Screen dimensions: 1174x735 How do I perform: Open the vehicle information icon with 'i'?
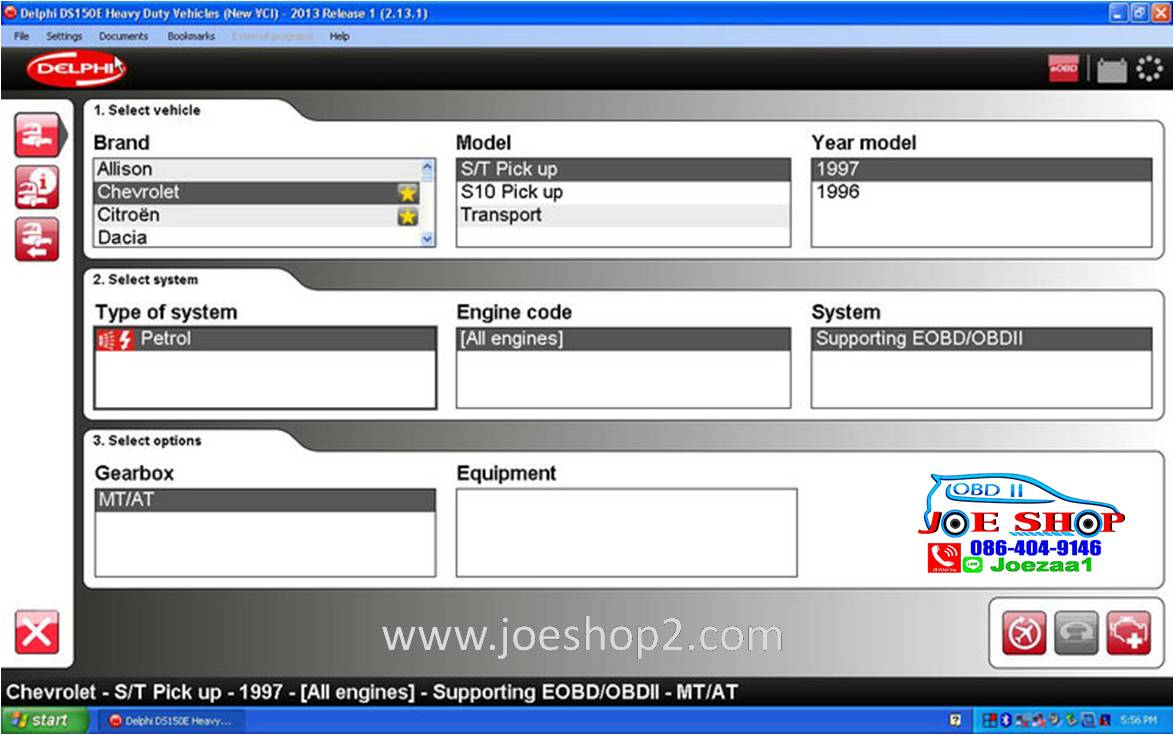tap(36, 187)
